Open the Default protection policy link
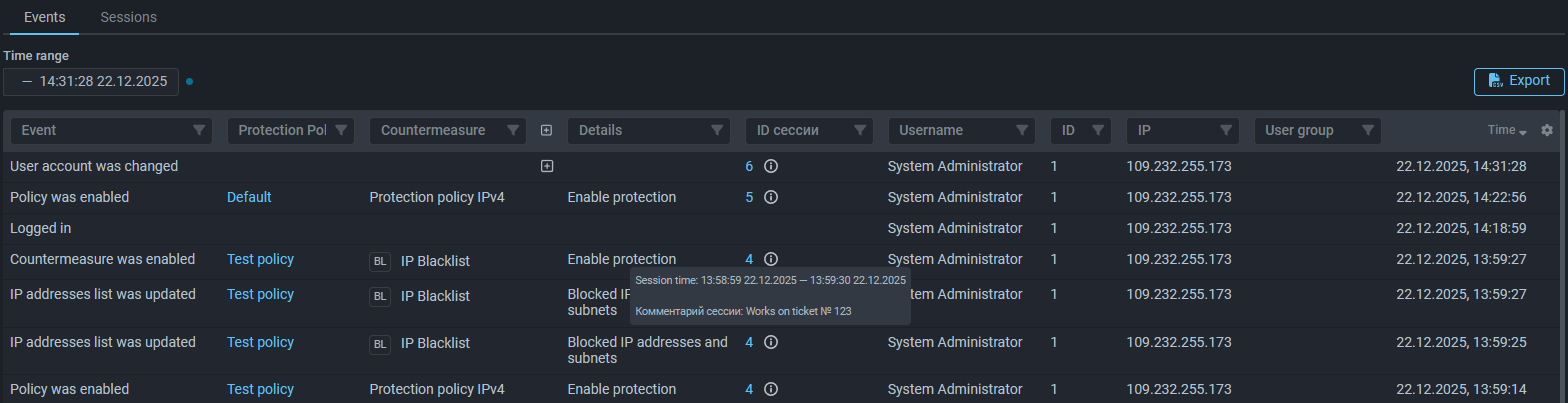This screenshot has height=403, width=1568. tap(249, 198)
